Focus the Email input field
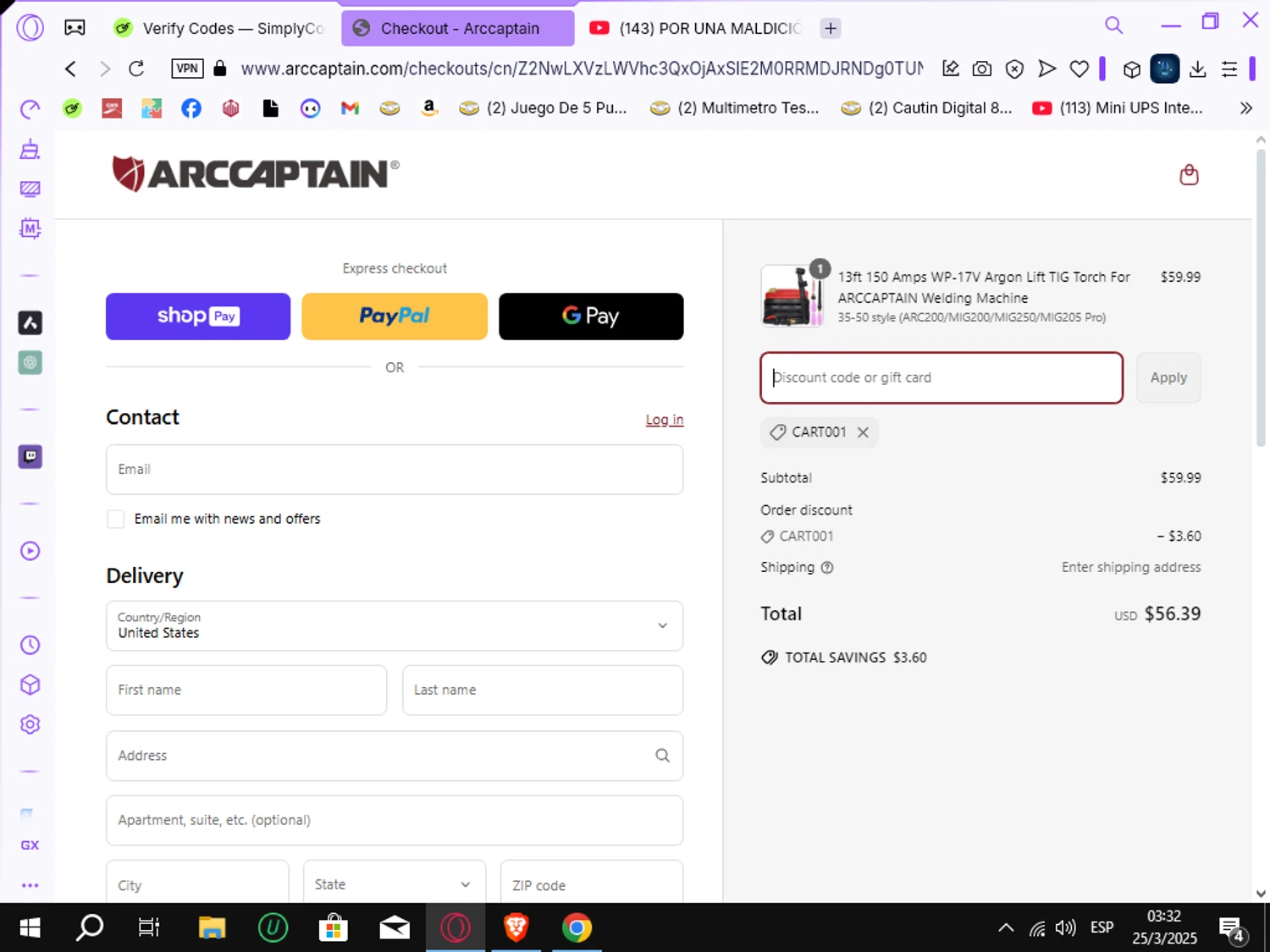The width and height of the screenshot is (1270, 952). 395,470
